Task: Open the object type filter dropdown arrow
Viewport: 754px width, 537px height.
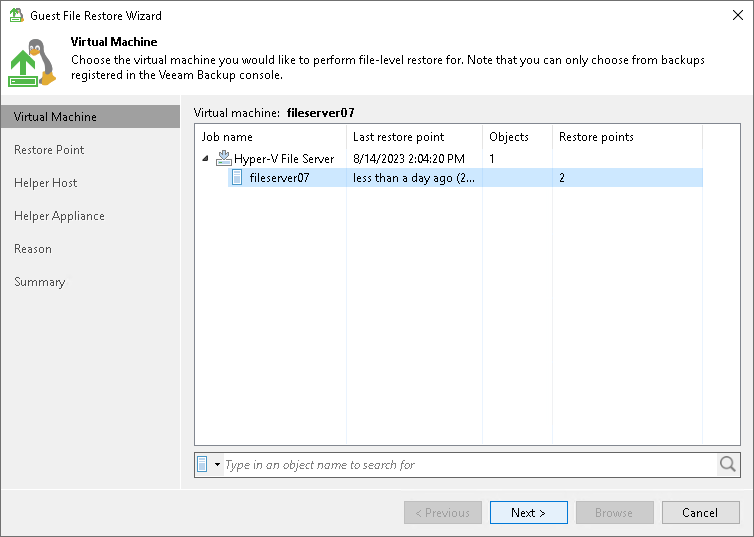Action: tap(217, 464)
